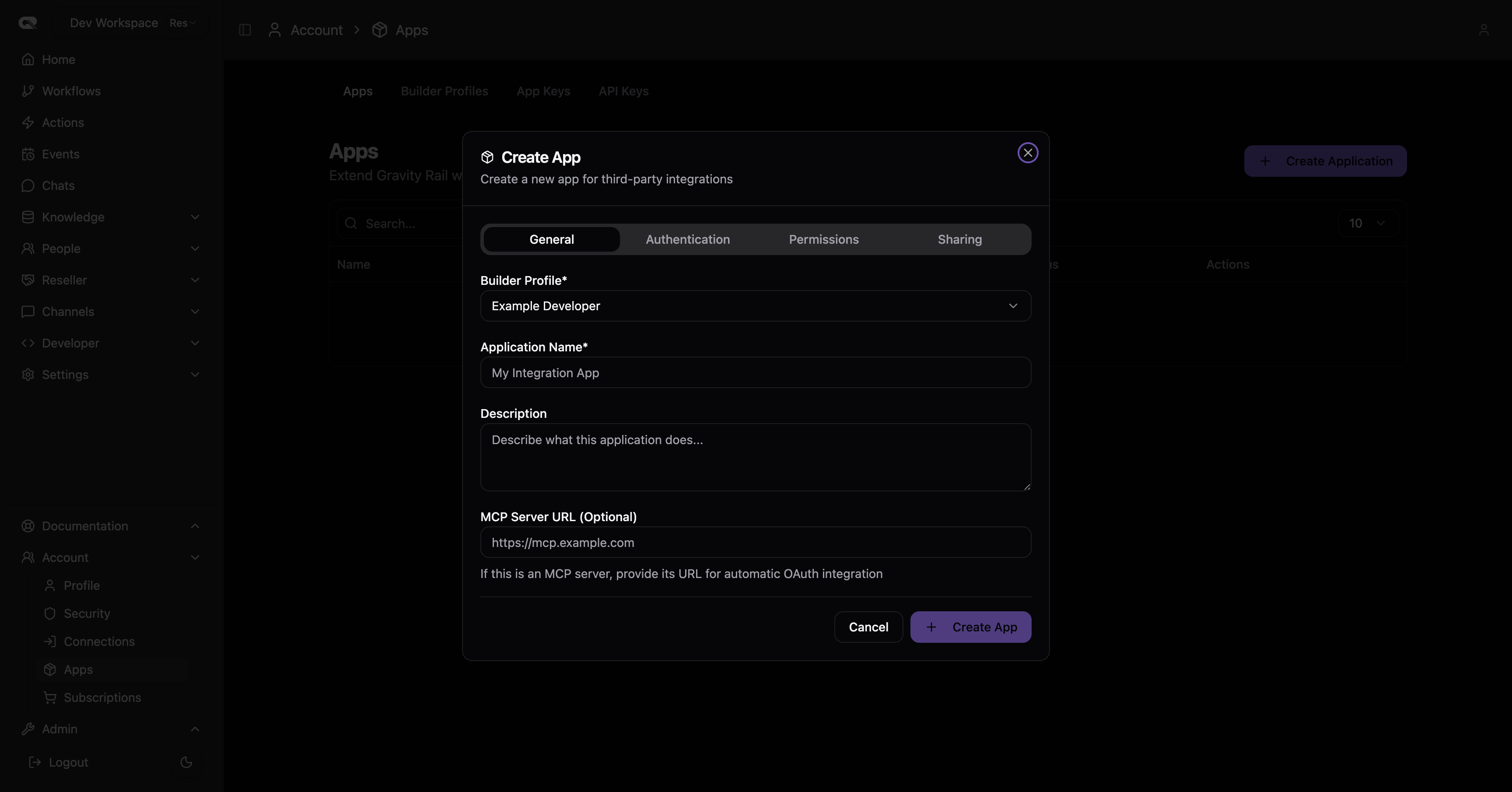Open the App Keys tab
This screenshot has width=1512, height=792.
pos(543,91)
